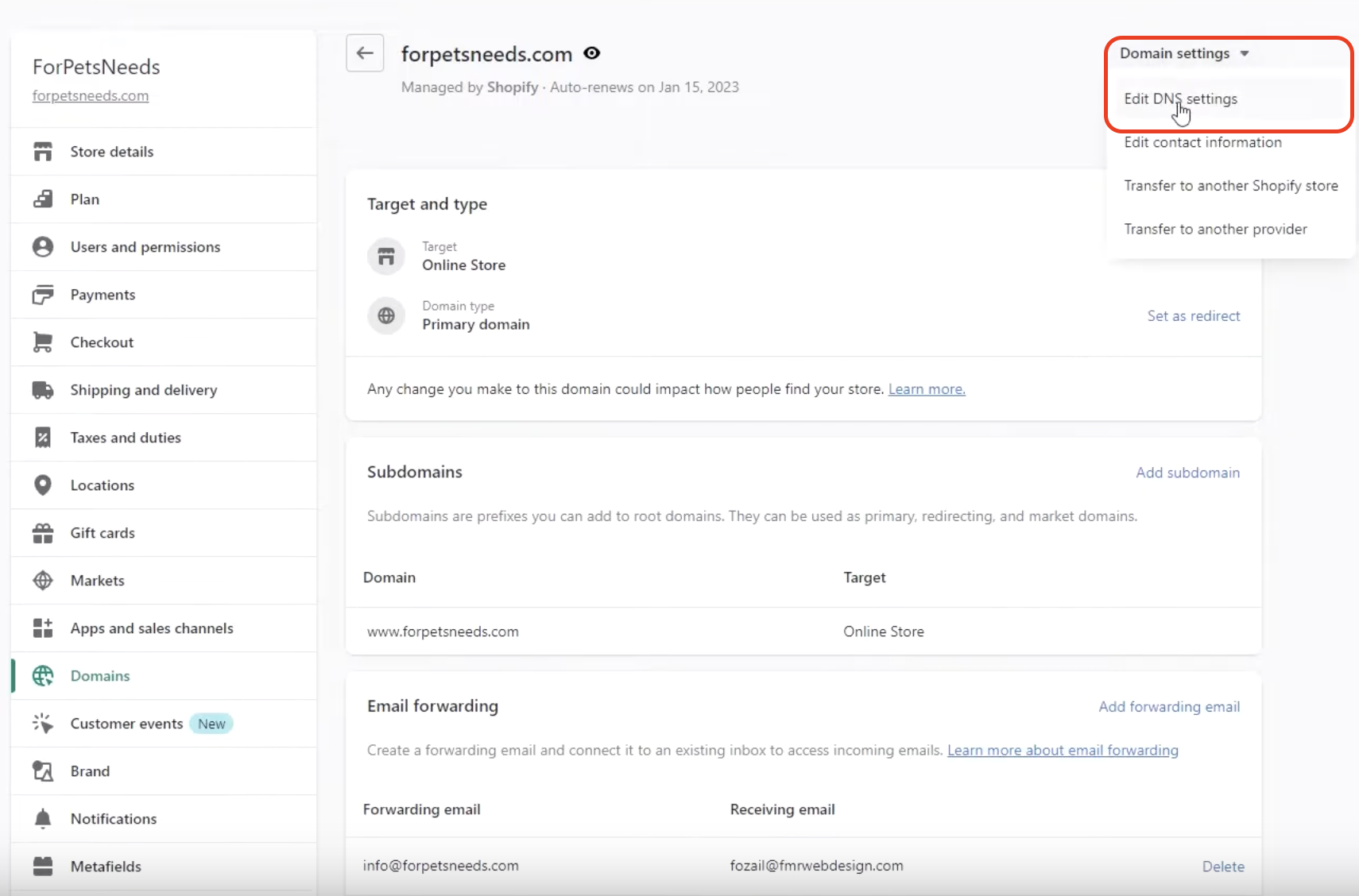Image resolution: width=1359 pixels, height=896 pixels.
Task: Click the Users and permissions person icon
Action: click(43, 247)
